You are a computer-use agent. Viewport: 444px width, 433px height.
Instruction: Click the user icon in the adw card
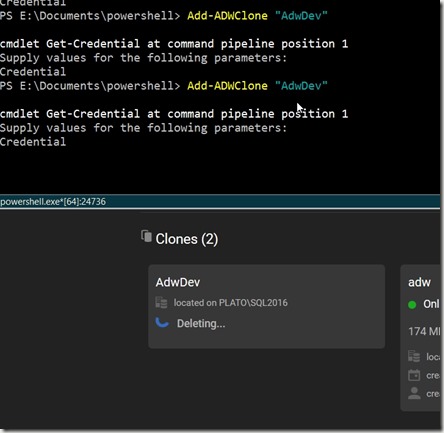click(x=414, y=393)
